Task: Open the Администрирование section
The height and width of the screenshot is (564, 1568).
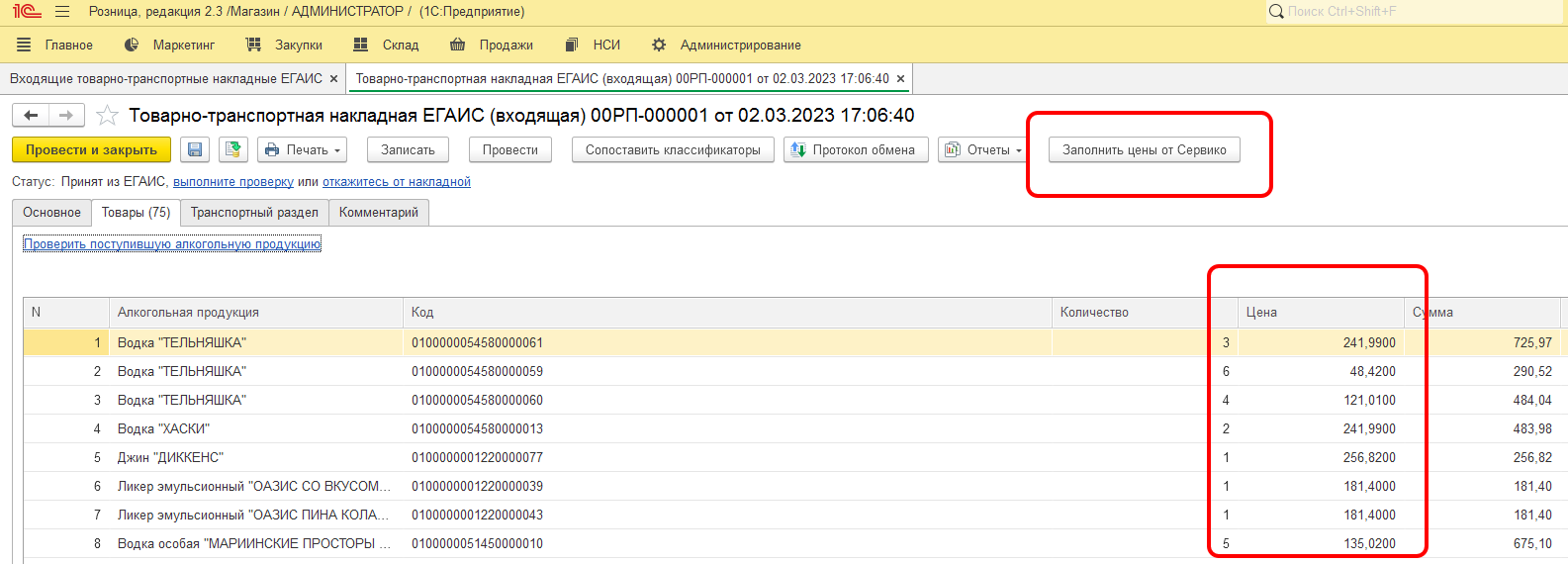Action: point(741,45)
